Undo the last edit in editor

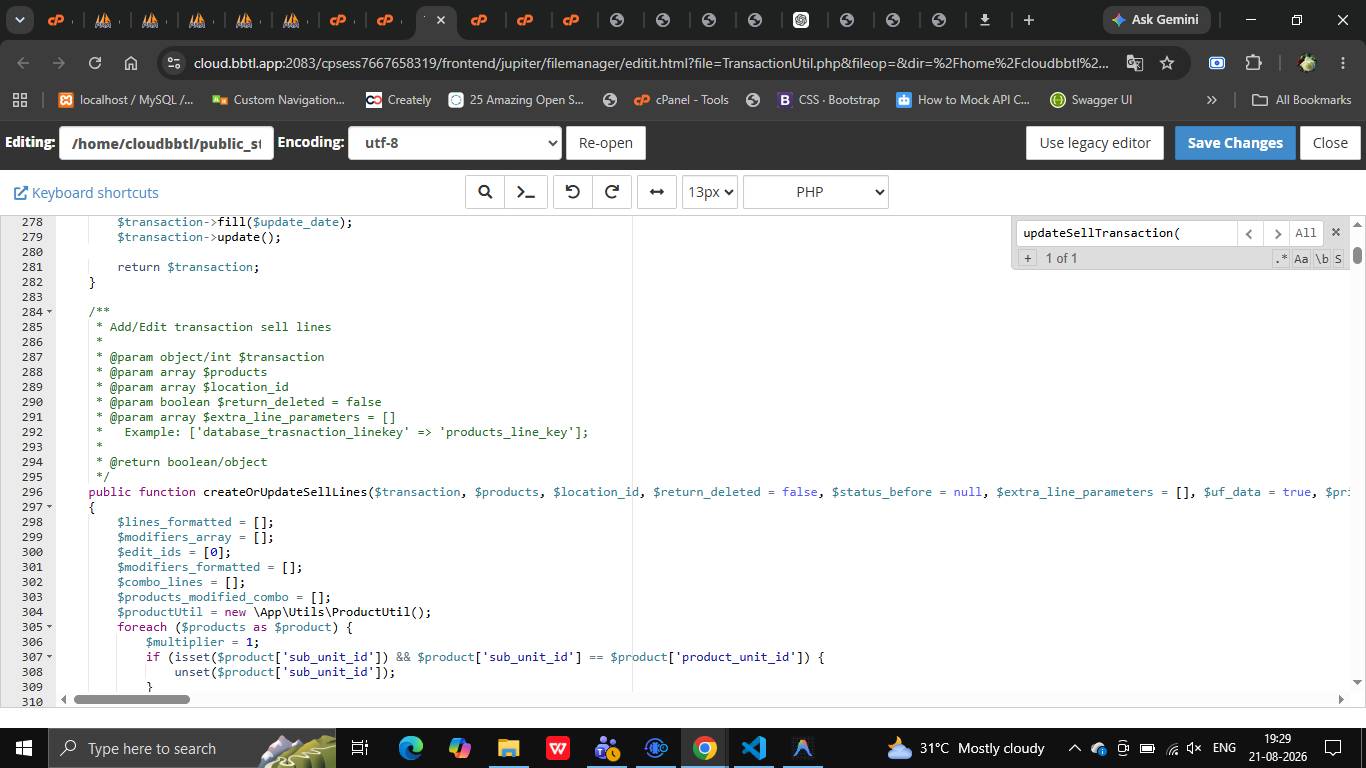(573, 192)
